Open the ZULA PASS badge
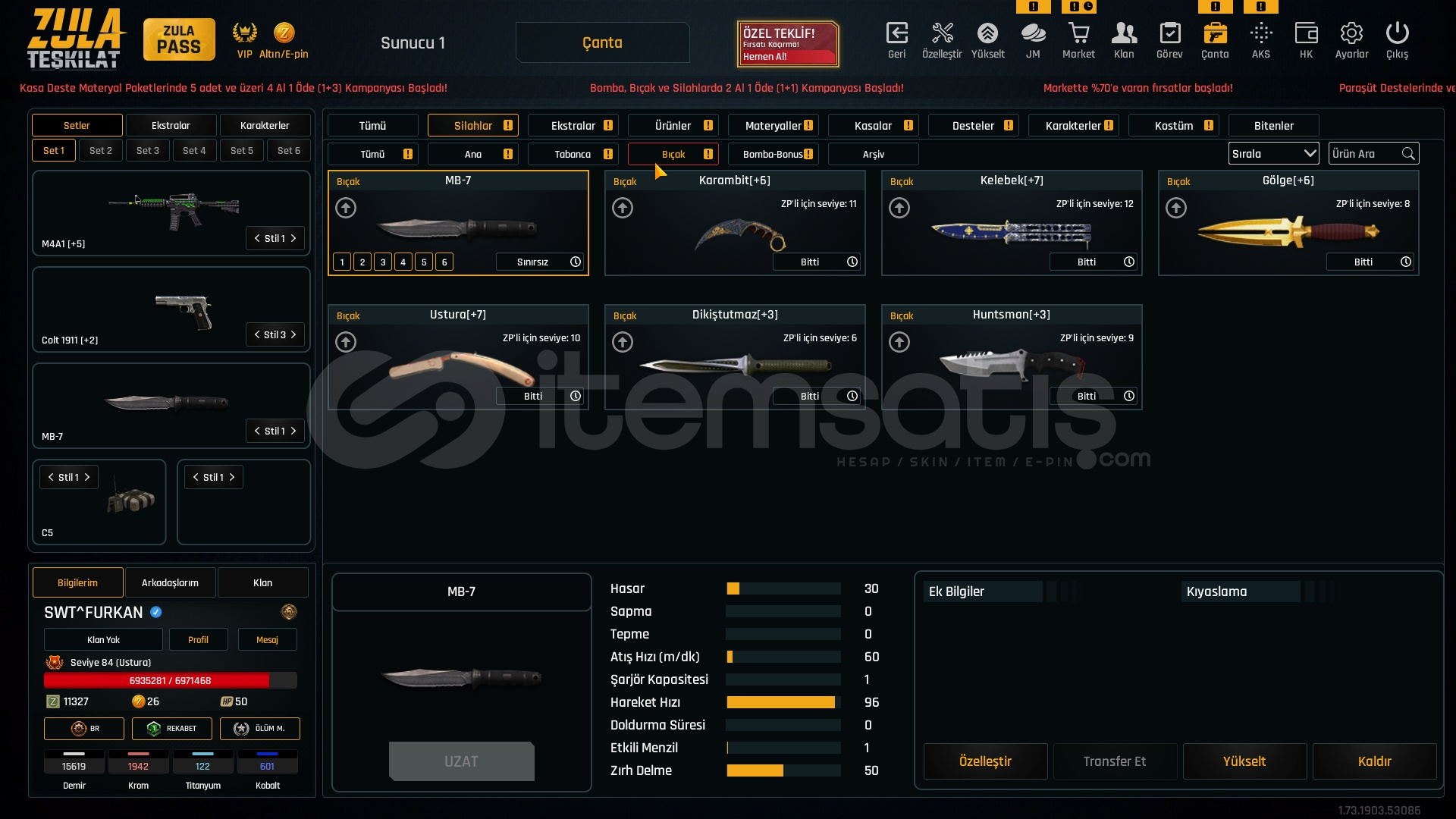Viewport: 1456px width, 819px height. pyautogui.click(x=179, y=39)
